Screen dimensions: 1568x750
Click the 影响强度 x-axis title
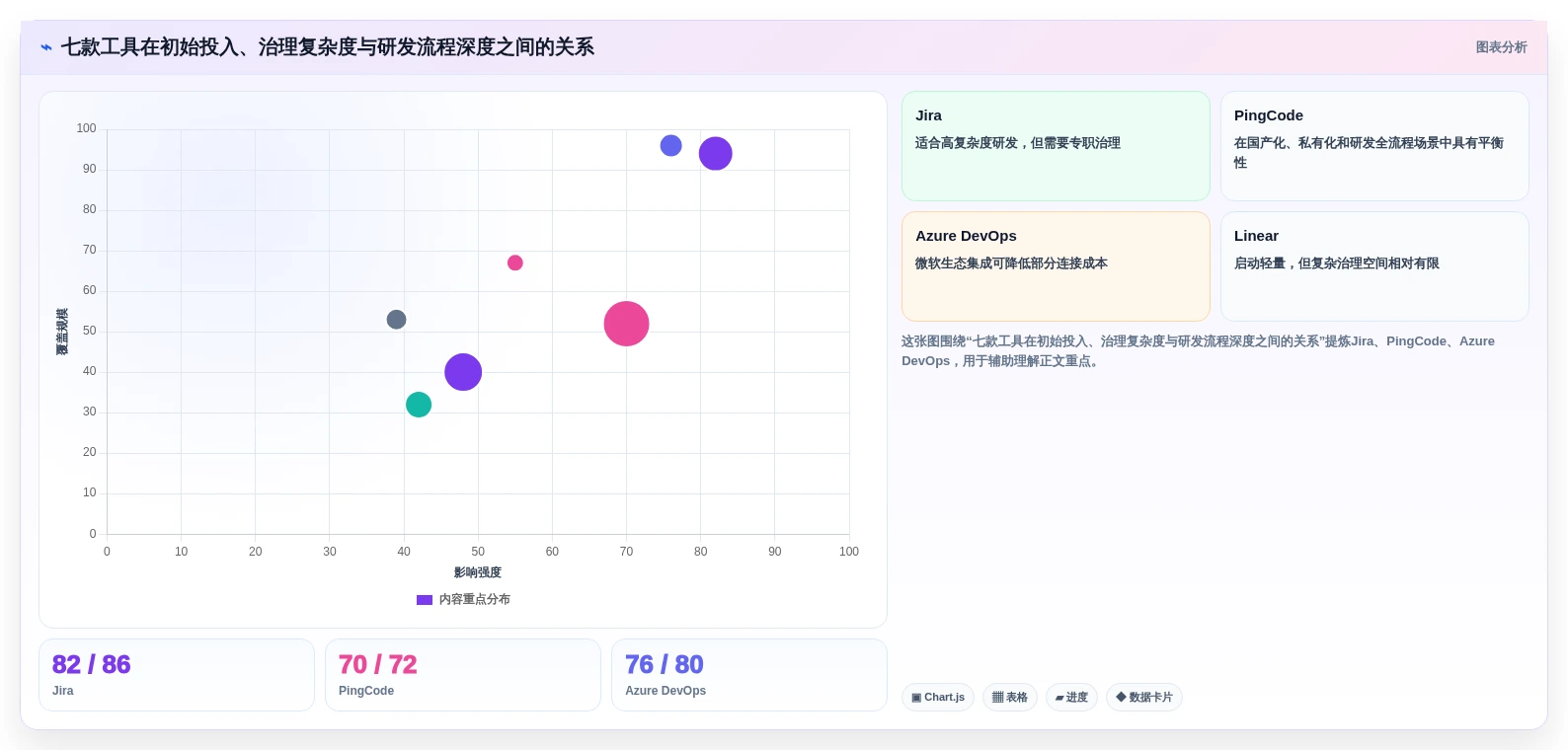pos(478,572)
